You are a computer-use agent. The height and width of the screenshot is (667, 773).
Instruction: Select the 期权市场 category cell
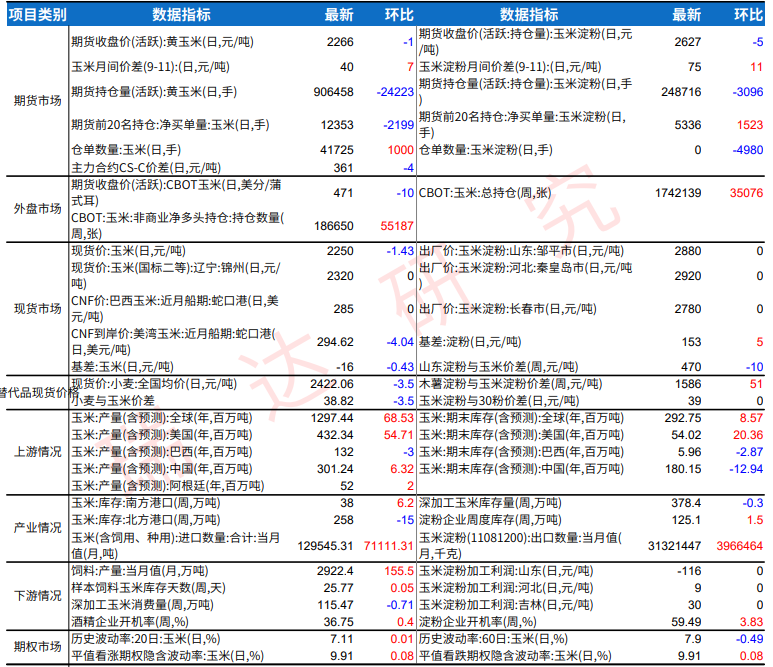coord(37,646)
